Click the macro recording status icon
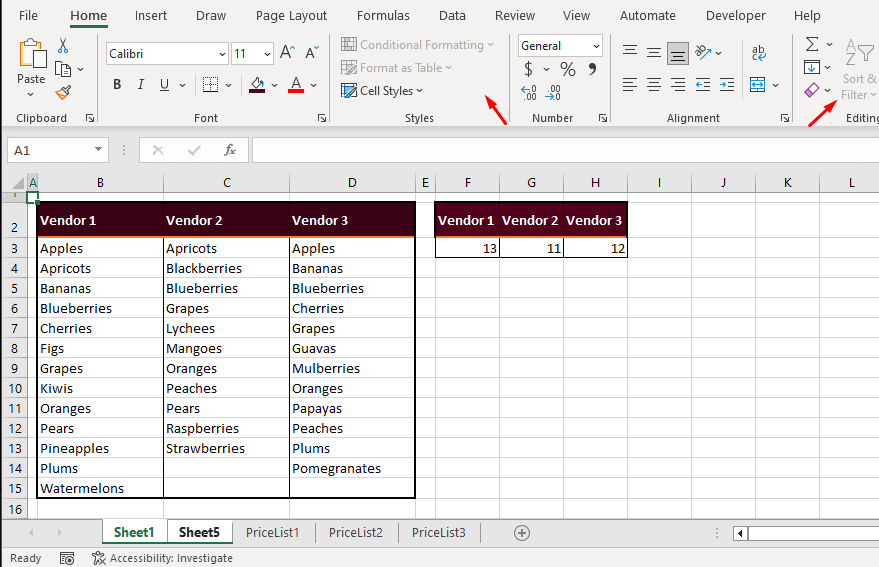879x567 pixels. click(x=67, y=559)
